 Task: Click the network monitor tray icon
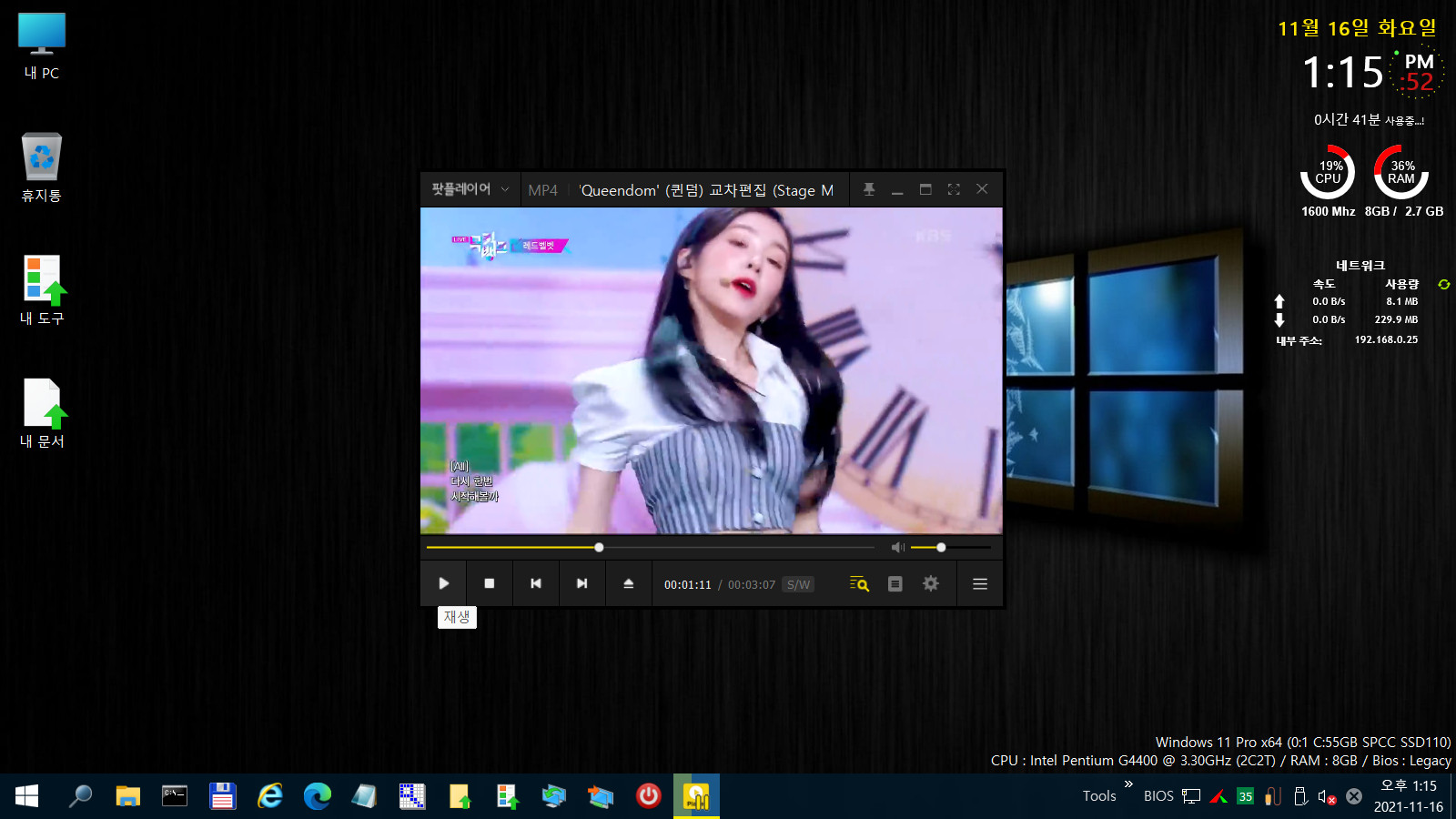click(x=1191, y=796)
